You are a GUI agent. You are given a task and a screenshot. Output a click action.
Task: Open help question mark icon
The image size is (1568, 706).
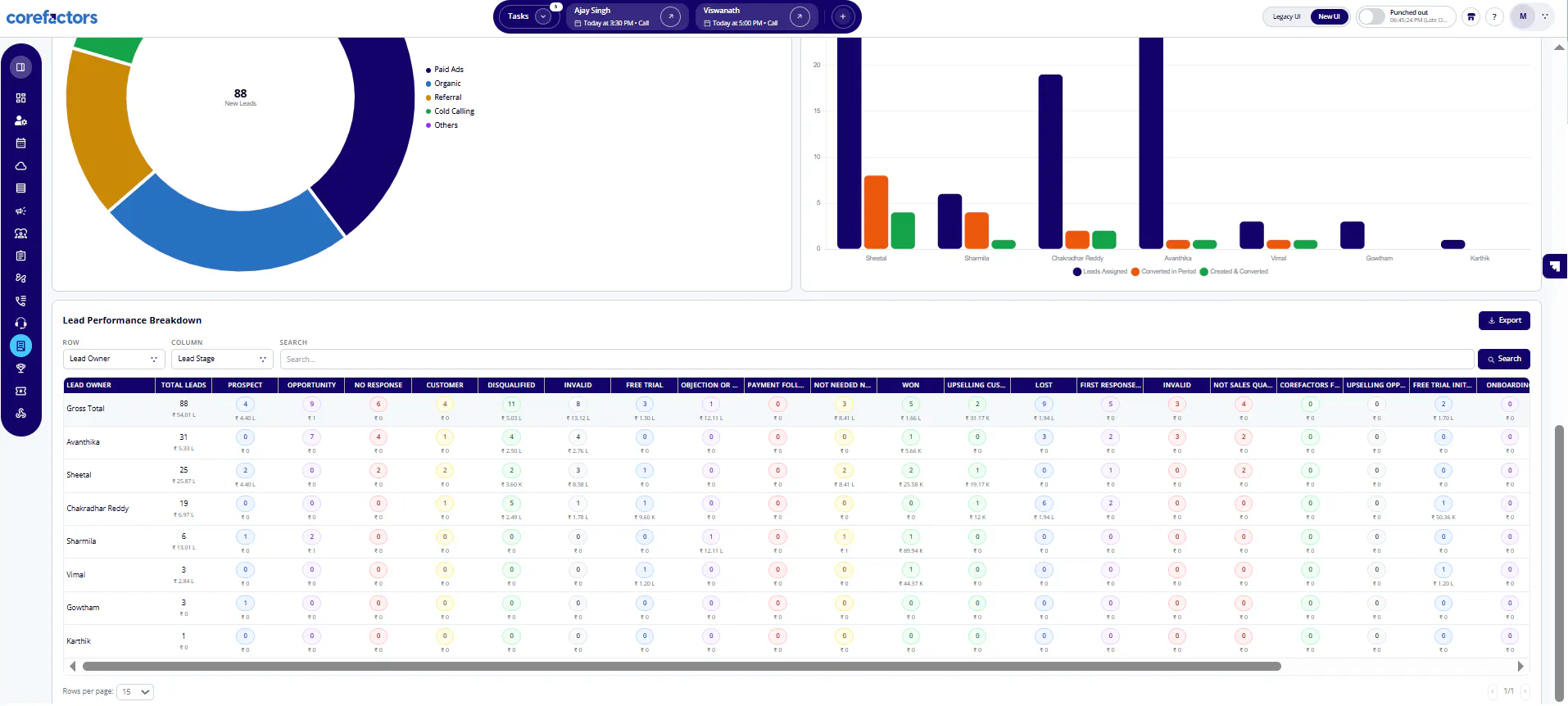point(1494,16)
